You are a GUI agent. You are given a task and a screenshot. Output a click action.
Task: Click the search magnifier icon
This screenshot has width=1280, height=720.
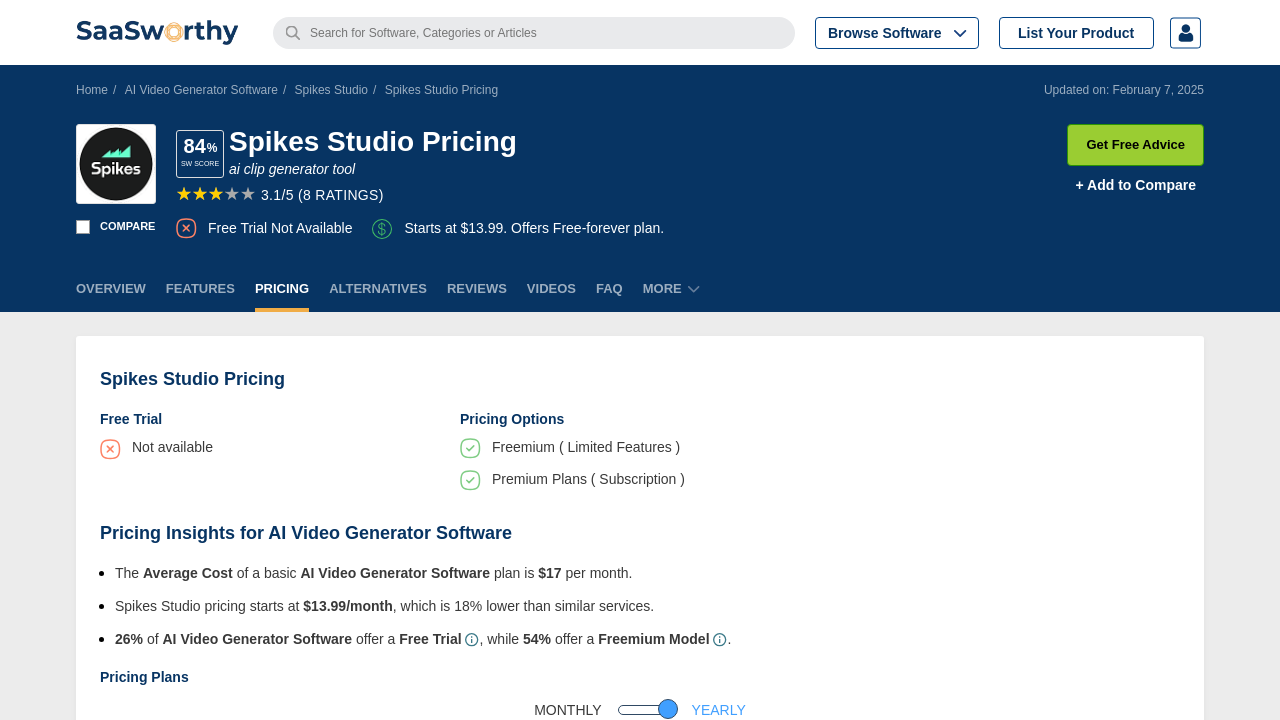293,33
